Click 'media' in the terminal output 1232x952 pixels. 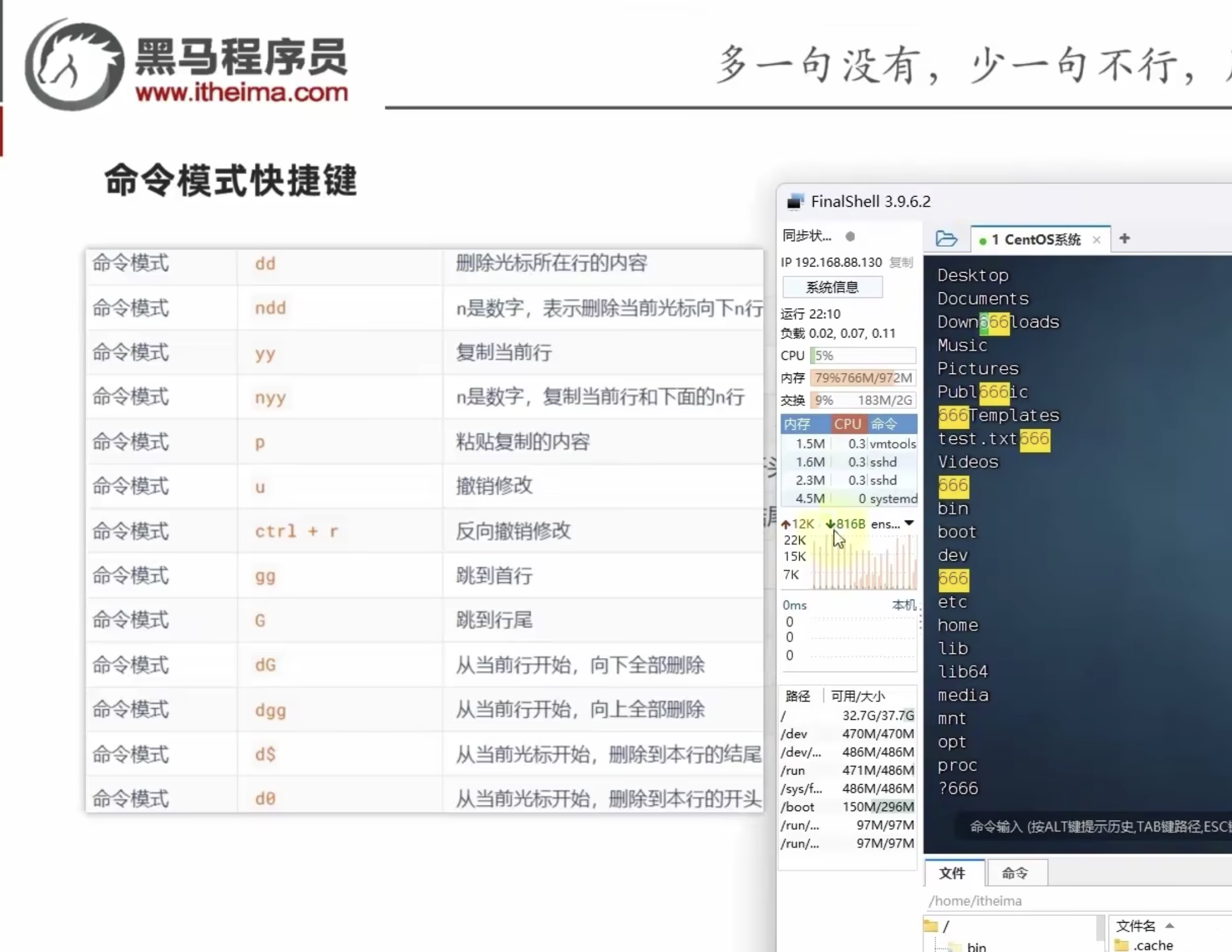click(963, 695)
